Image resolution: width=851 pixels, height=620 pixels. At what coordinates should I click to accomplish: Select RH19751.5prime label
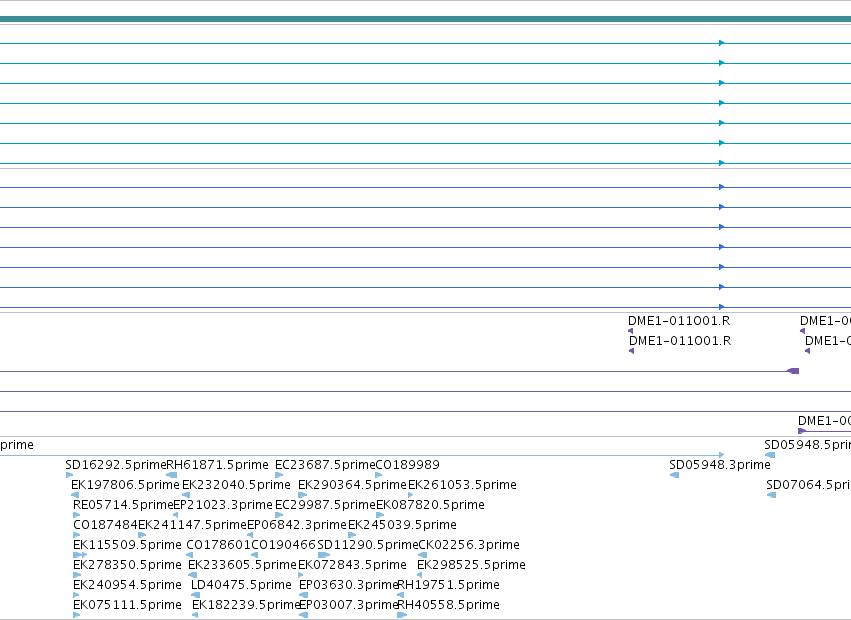(449, 585)
